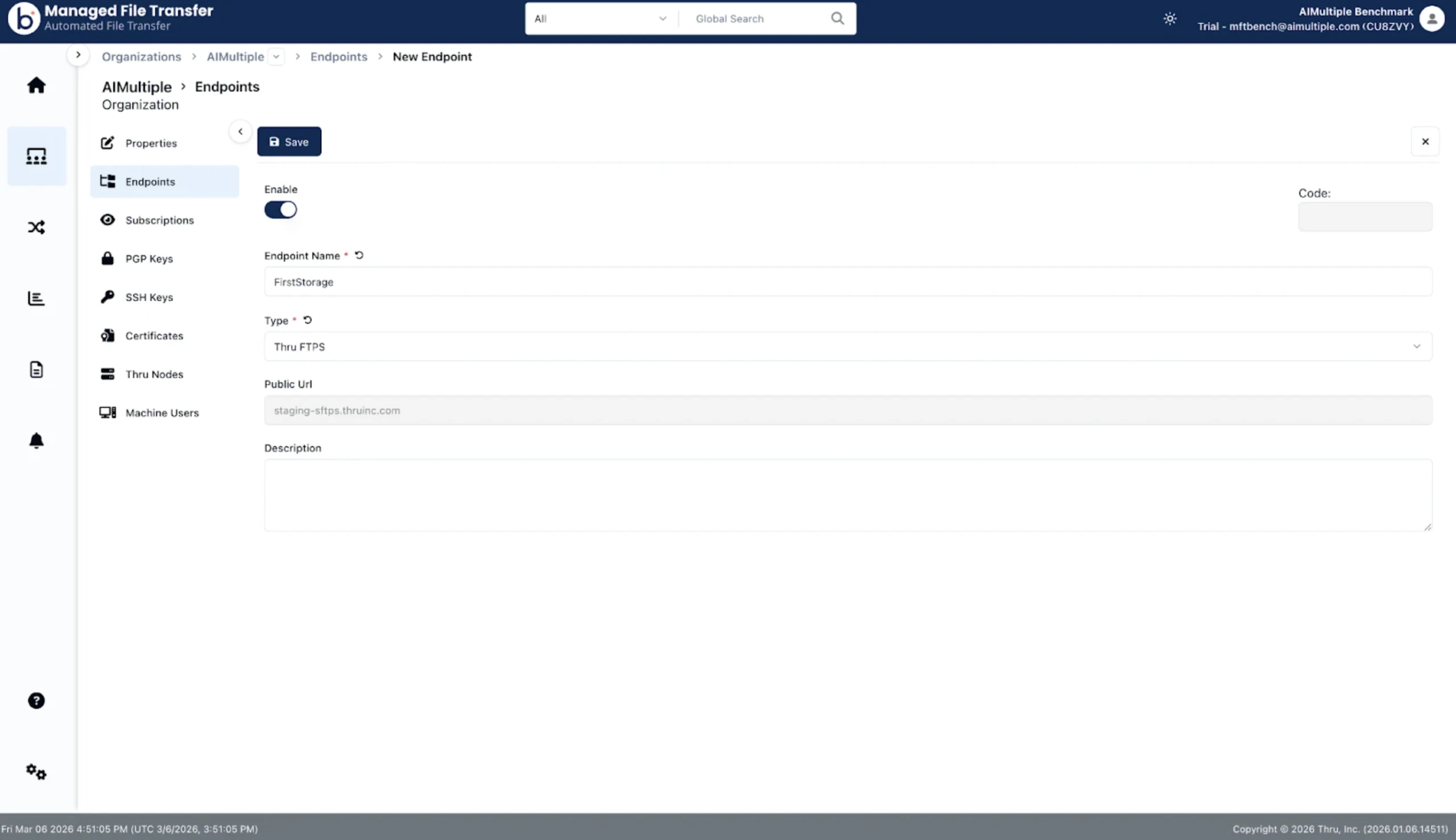The width and height of the screenshot is (1456, 840).
Task: Open the settings gears icon
Action: click(36, 771)
